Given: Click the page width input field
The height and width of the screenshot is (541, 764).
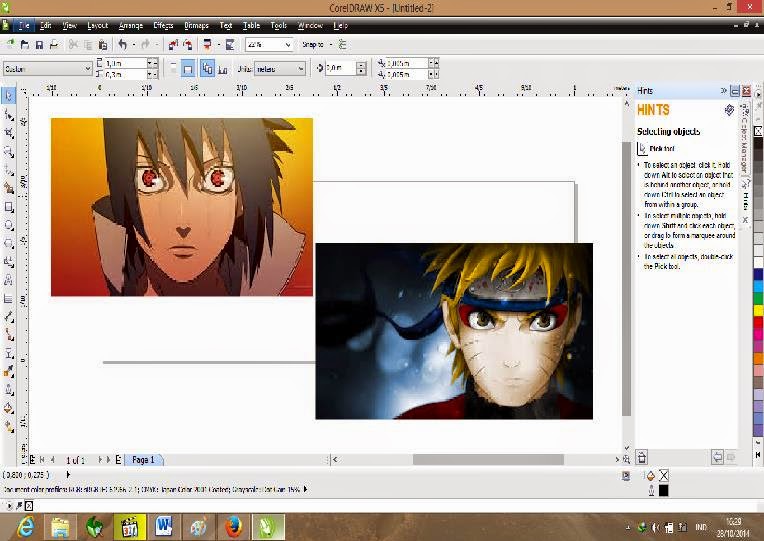Looking at the screenshot, I should pyautogui.click(x=125, y=63).
